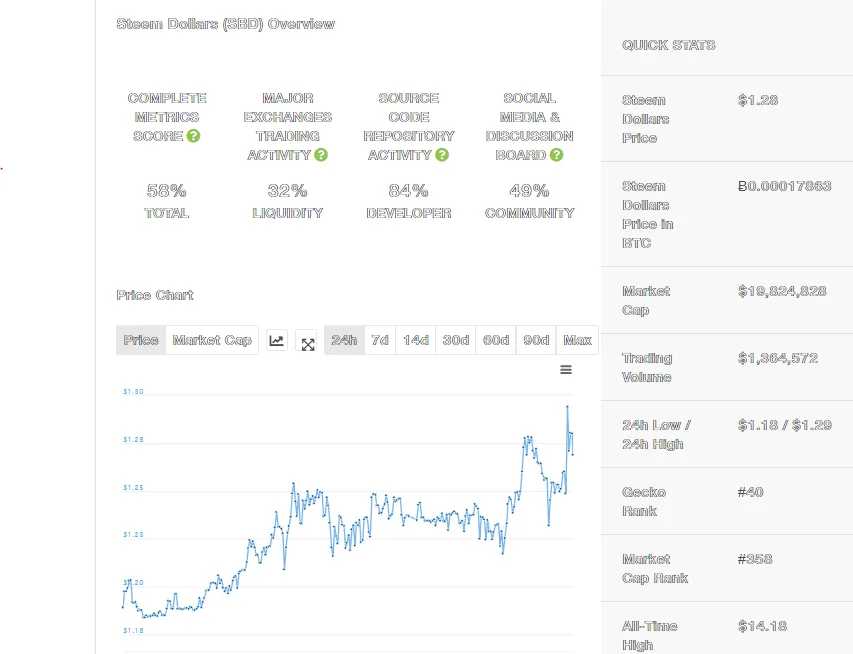Click the Gecko Rank label

[644, 502]
